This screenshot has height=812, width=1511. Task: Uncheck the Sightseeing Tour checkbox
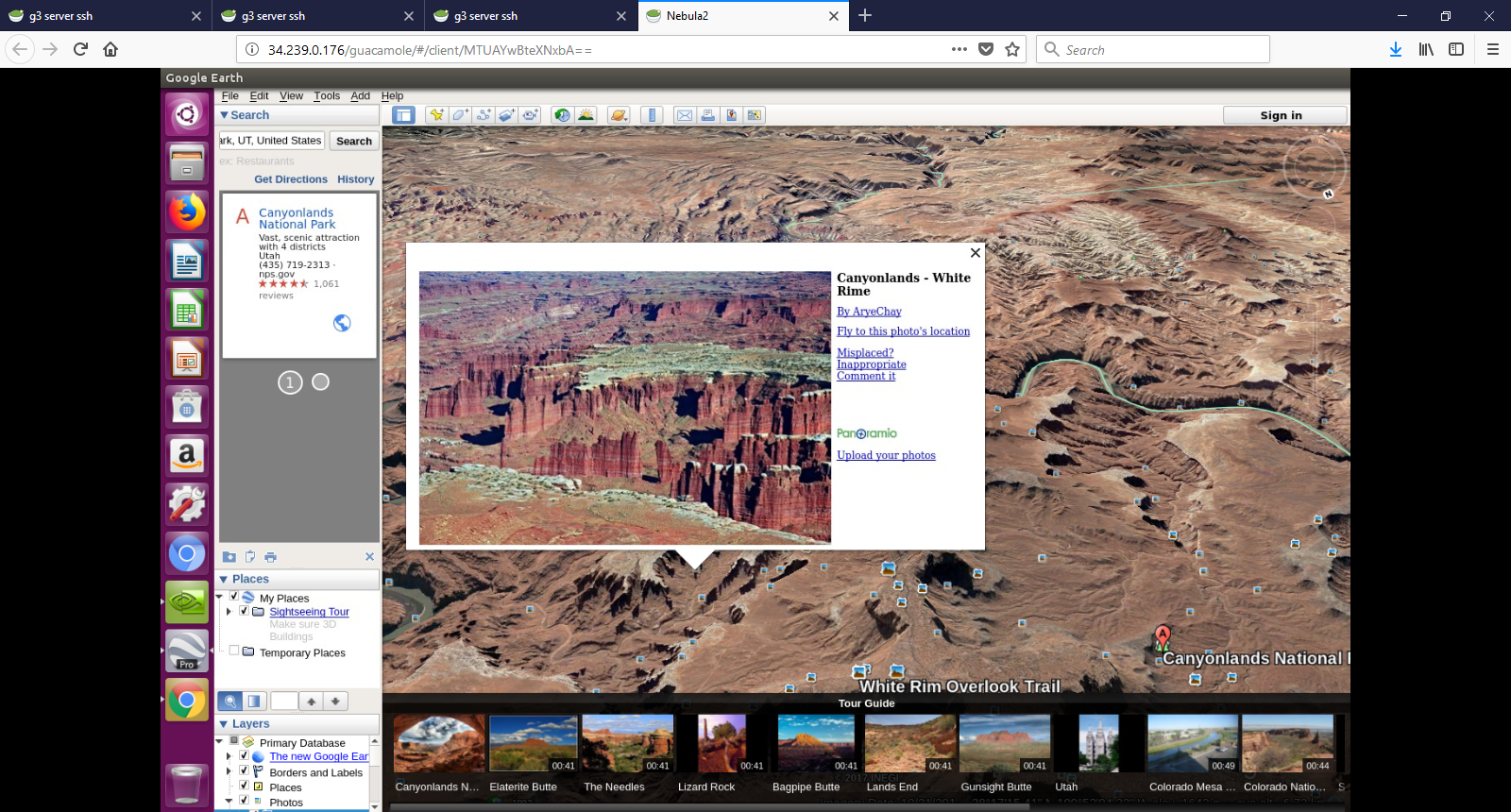(244, 611)
